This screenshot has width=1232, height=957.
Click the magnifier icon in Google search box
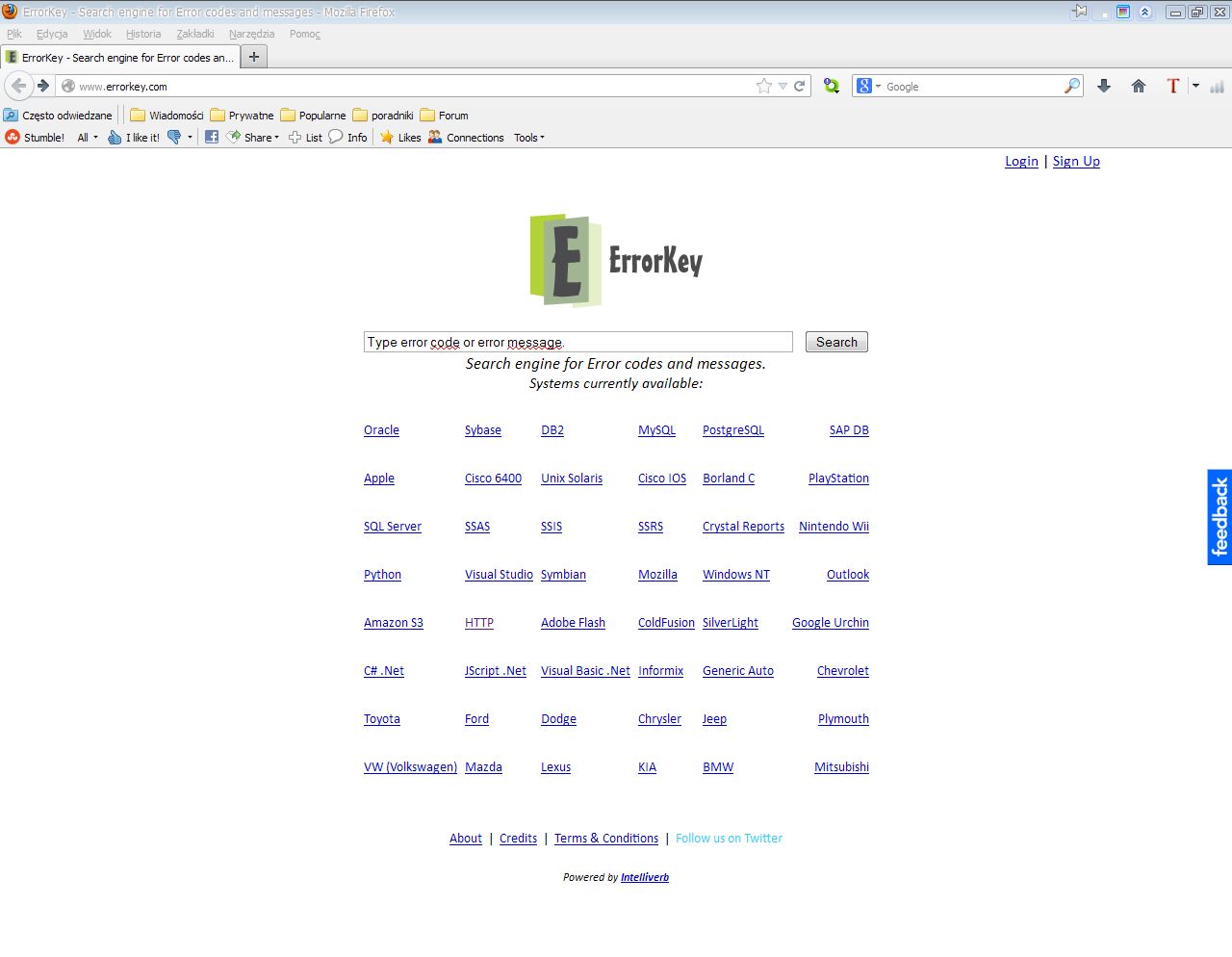tap(1072, 86)
